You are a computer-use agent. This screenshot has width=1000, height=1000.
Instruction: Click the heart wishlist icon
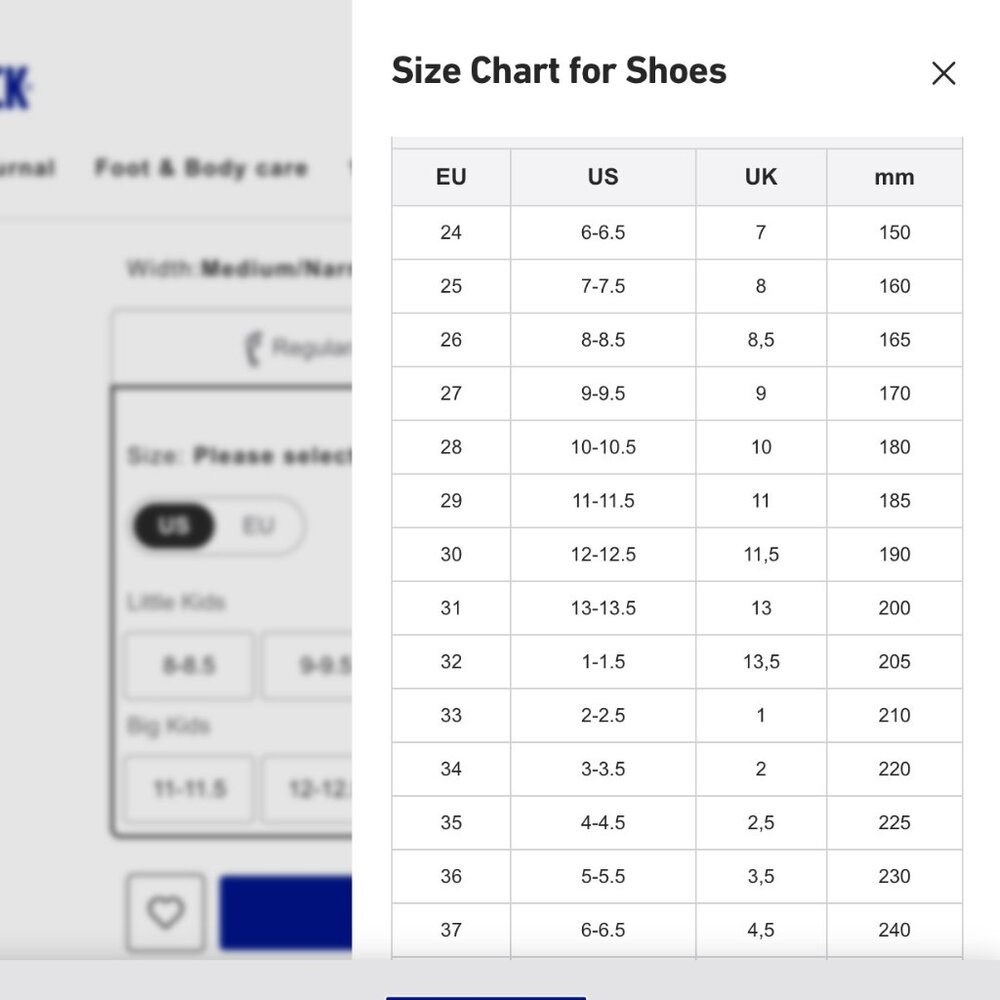pyautogui.click(x=166, y=912)
